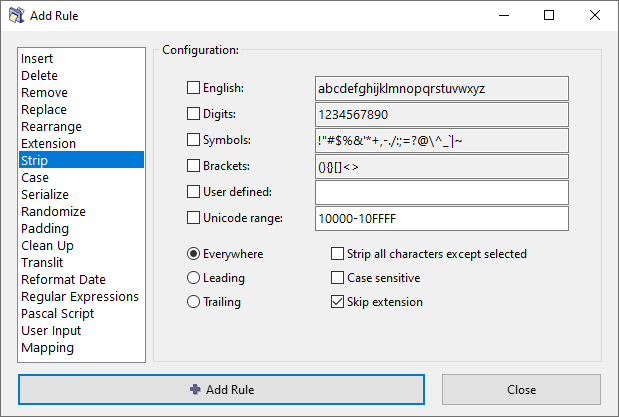This screenshot has width=619, height=417.
Task: Enable the Symbols checkbox
Action: [x=194, y=140]
